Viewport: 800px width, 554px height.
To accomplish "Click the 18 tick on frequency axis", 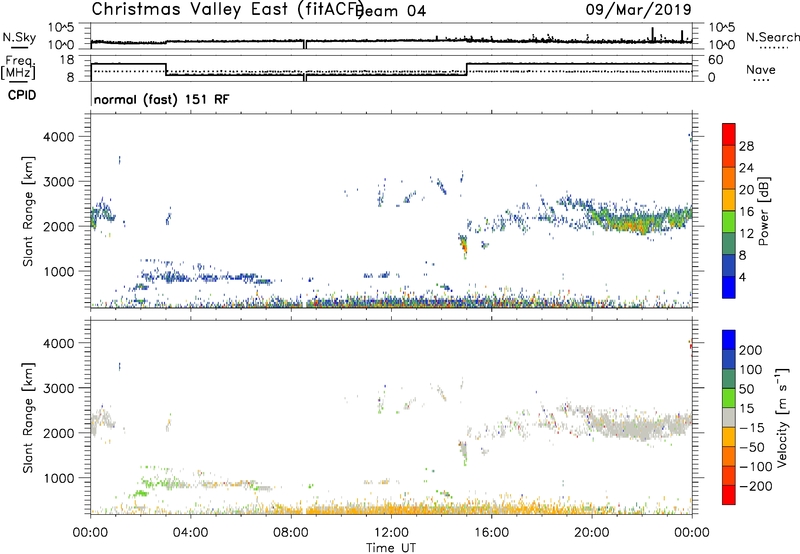I will (67, 60).
